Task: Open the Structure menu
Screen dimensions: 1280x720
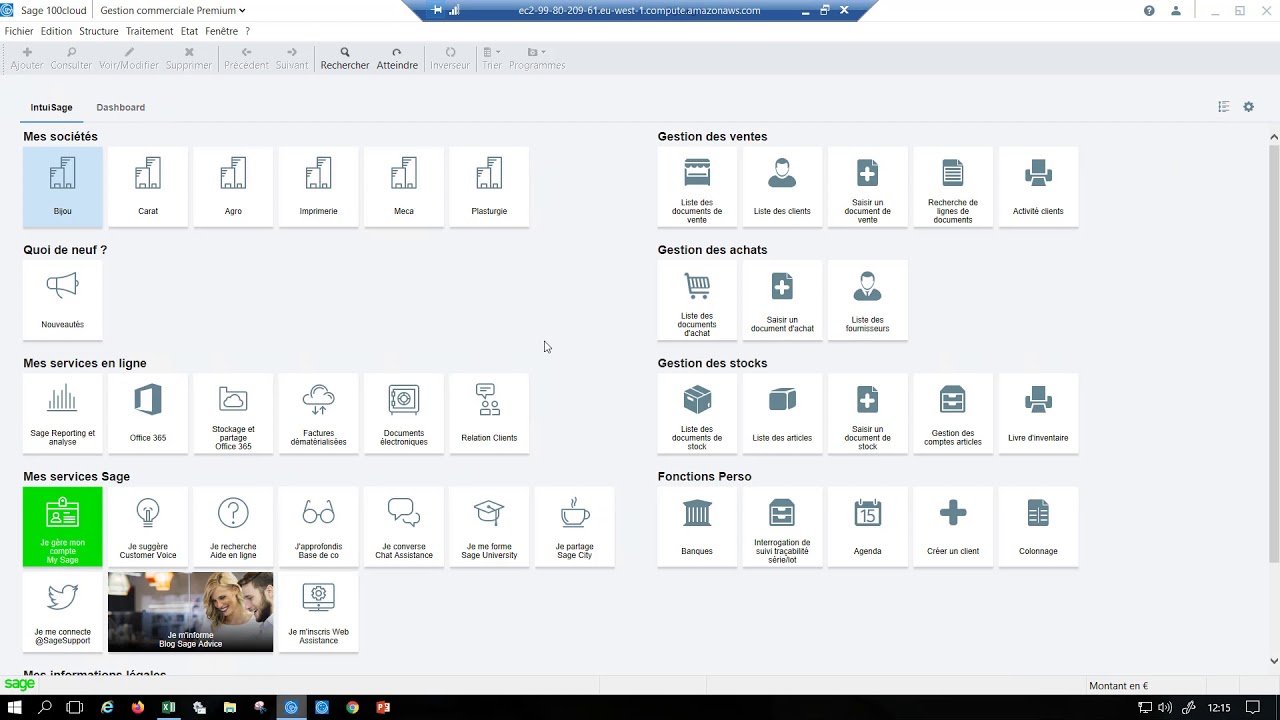Action: pyautogui.click(x=99, y=31)
